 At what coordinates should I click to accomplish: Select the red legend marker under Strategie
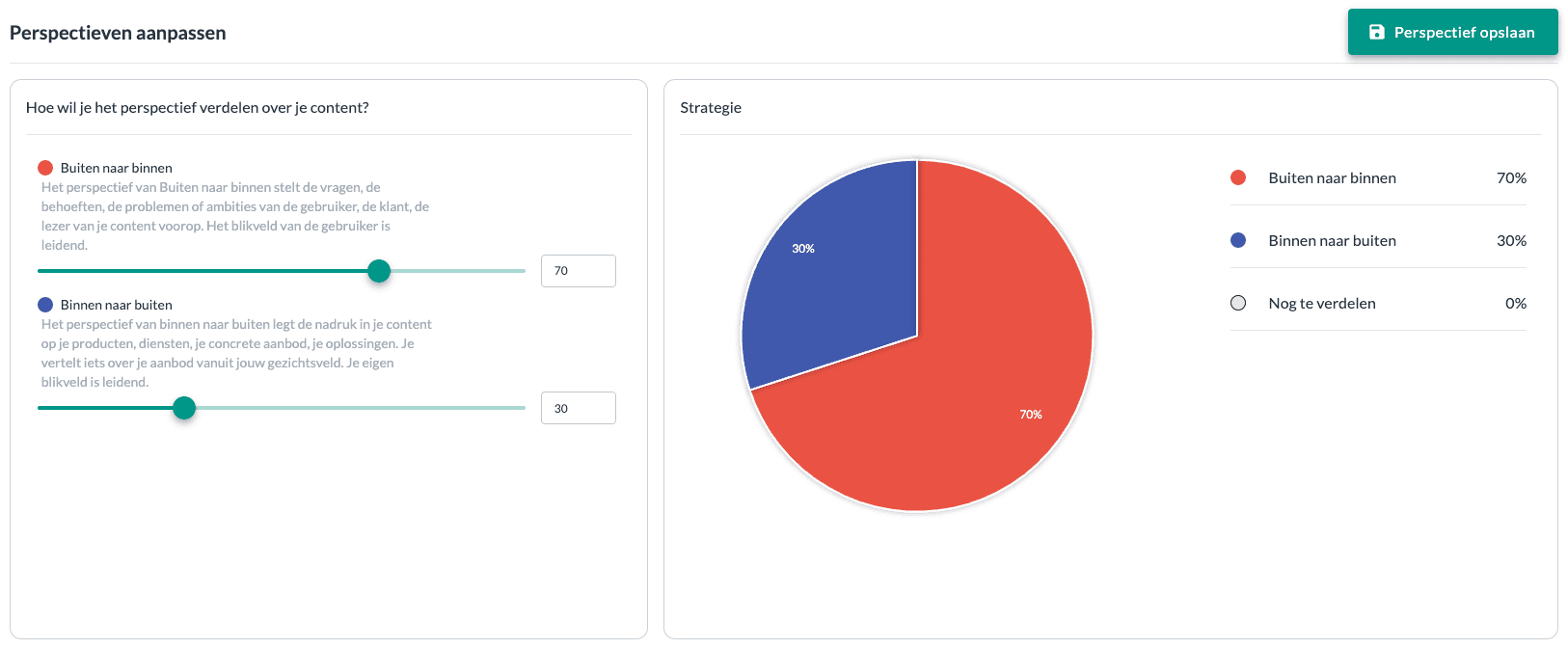(x=1238, y=177)
